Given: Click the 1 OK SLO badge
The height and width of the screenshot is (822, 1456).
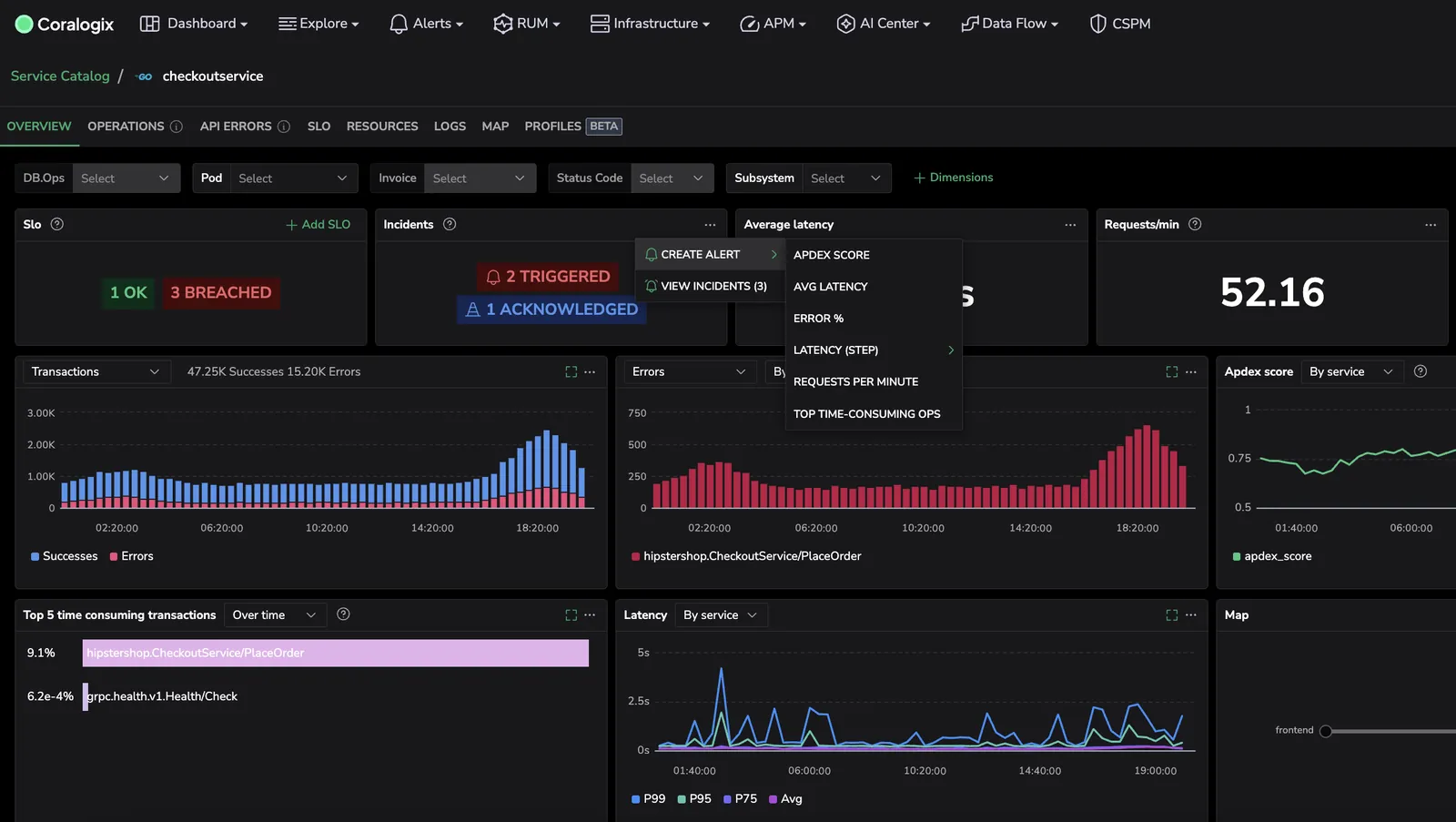Looking at the screenshot, I should coord(128,292).
